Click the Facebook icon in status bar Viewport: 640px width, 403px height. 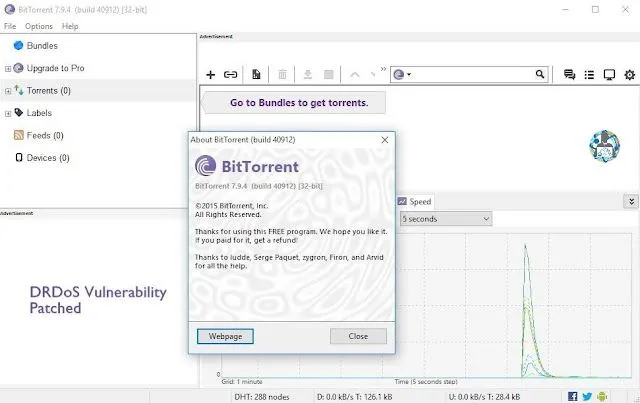(x=573, y=396)
